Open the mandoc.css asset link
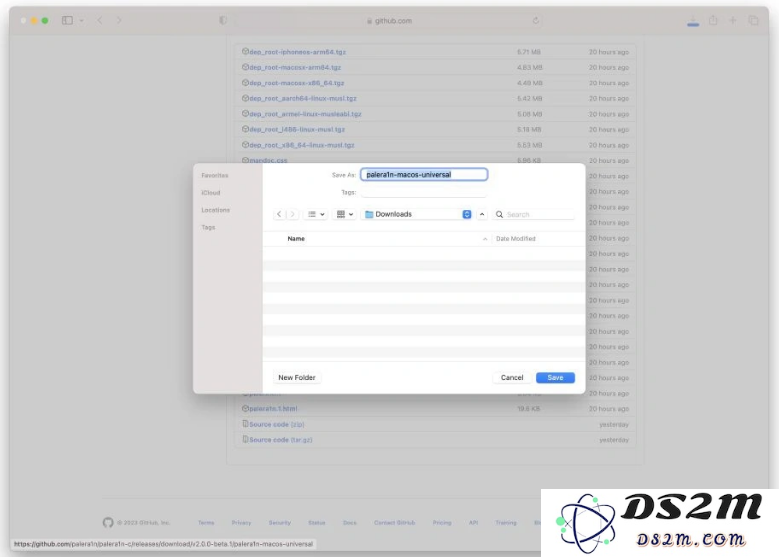 [x=268, y=160]
